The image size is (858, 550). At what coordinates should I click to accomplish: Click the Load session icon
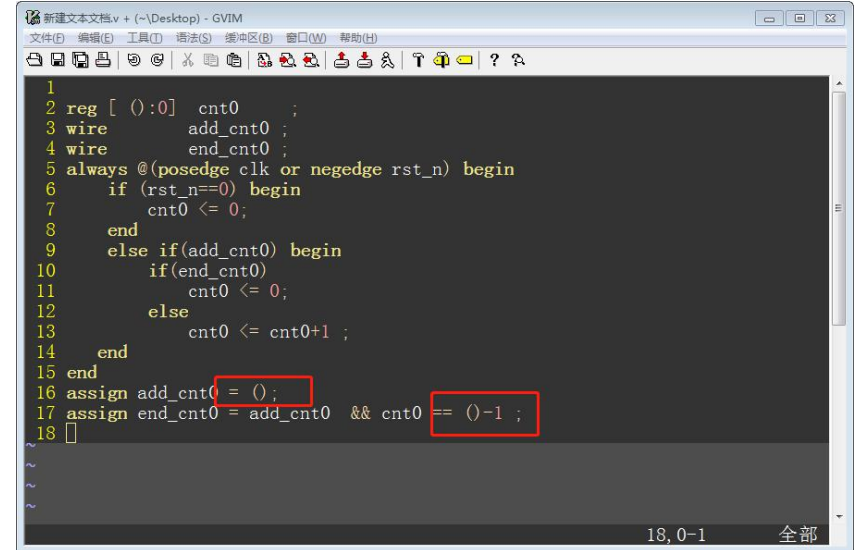(x=341, y=60)
